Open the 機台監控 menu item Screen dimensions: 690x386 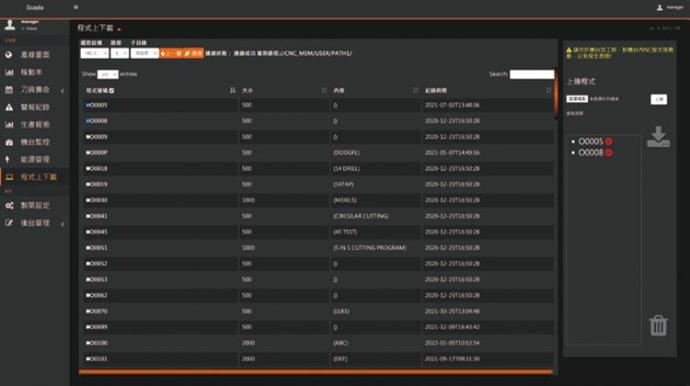[x=35, y=142]
